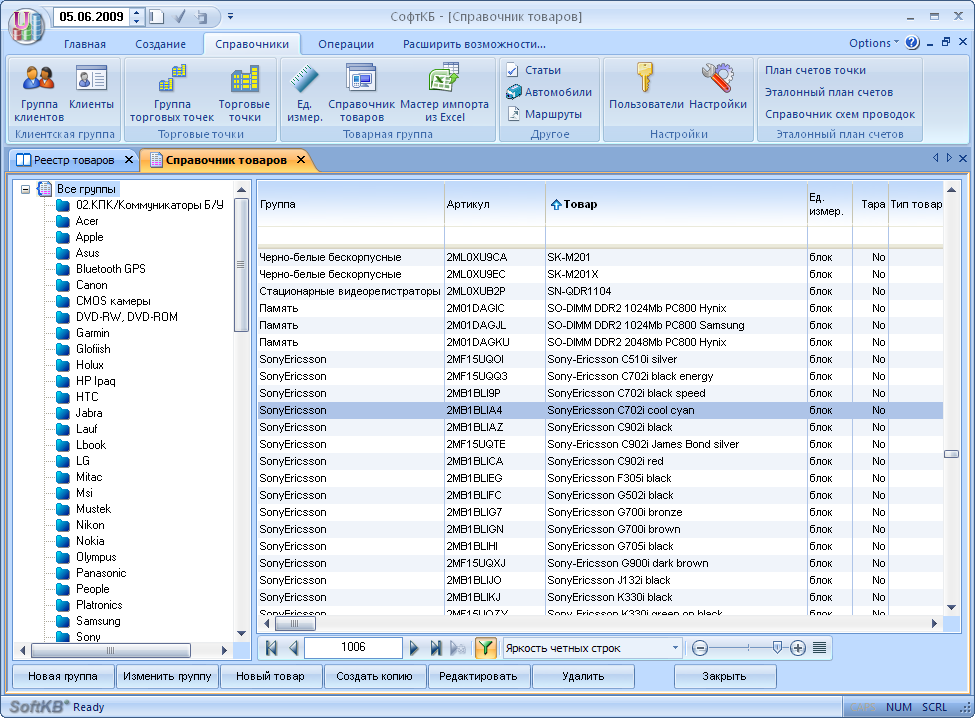Screen dimensions: 975x718
Task: Go to next record in navigator
Action: [414, 648]
